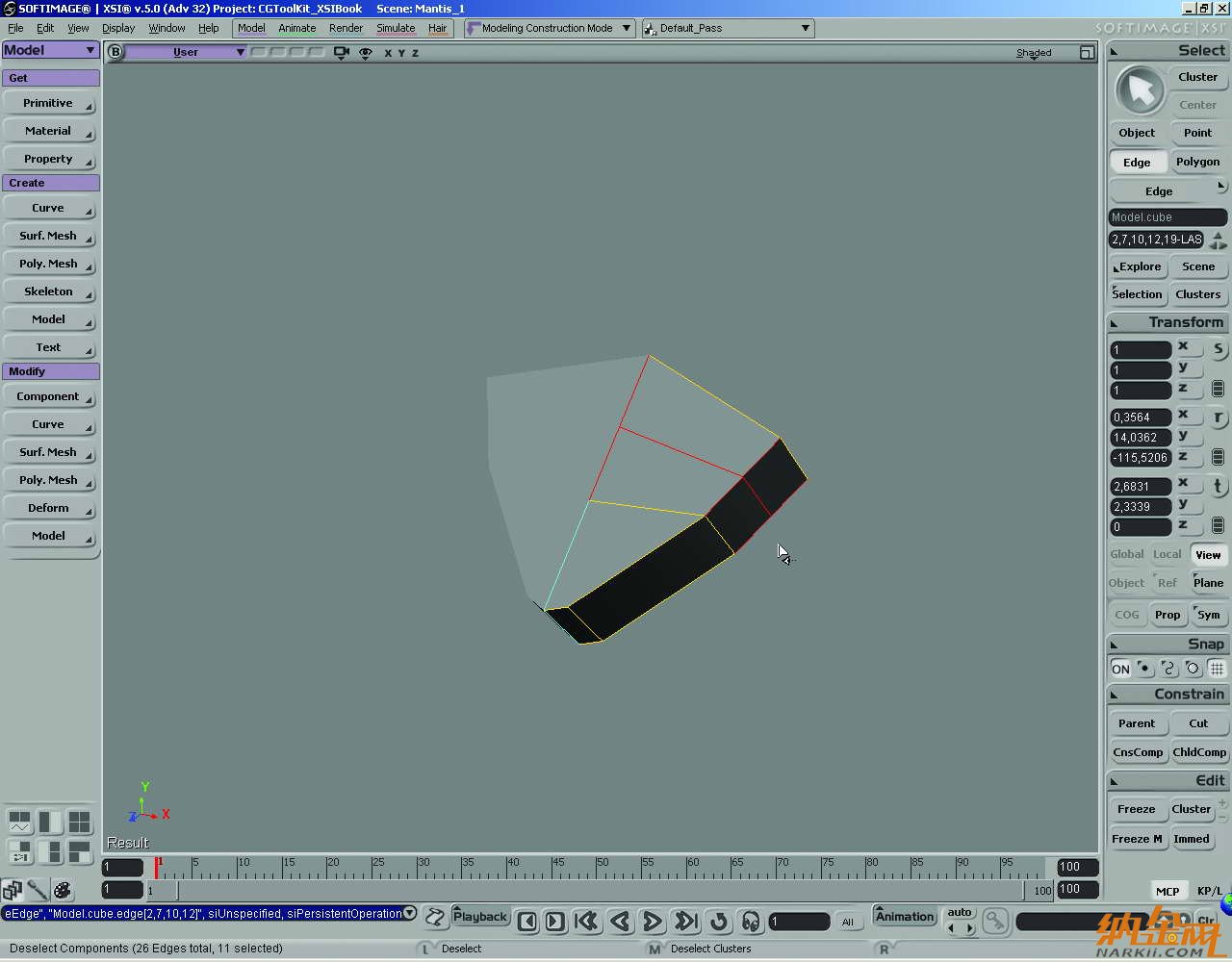Open the Display menu
Image resolution: width=1232 pixels, height=962 pixels.
(118, 28)
